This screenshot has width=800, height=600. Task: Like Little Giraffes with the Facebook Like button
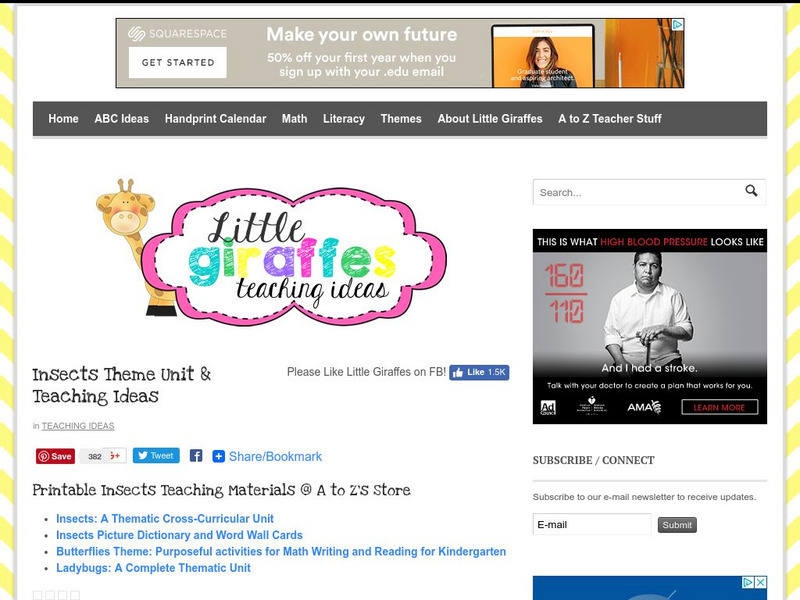(479, 372)
